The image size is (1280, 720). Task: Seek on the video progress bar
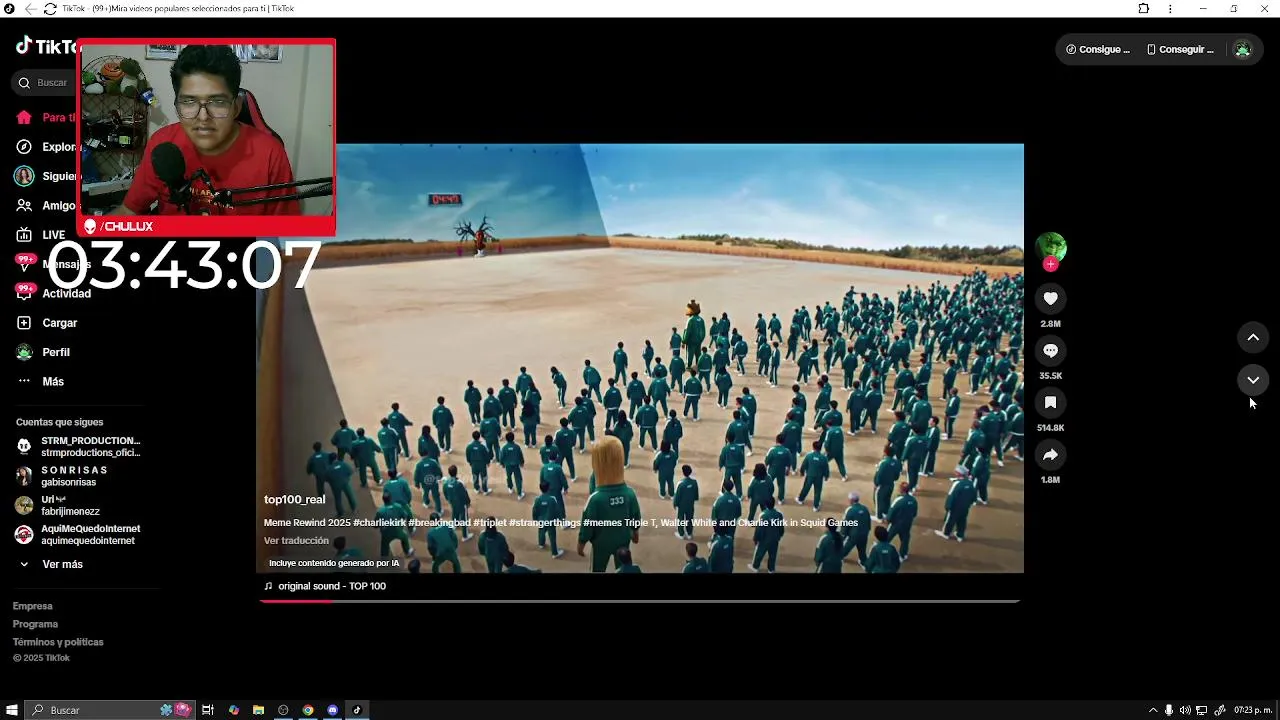click(x=640, y=601)
